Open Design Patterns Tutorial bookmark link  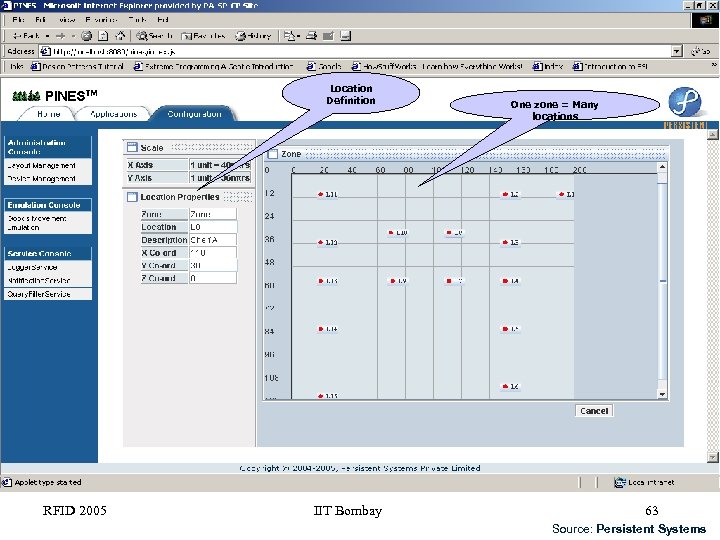point(77,67)
